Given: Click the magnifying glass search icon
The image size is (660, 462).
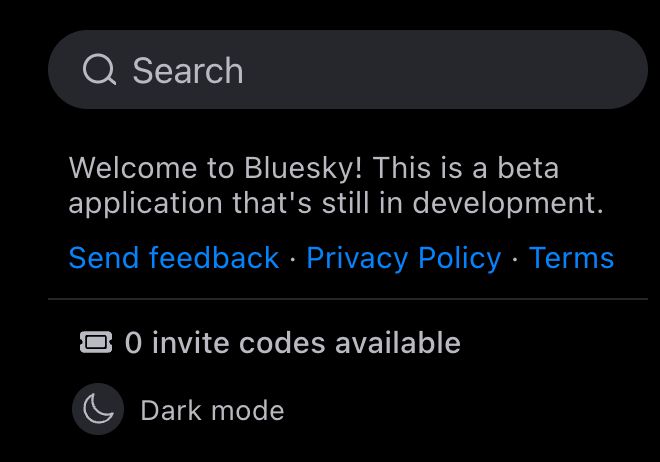Looking at the screenshot, I should click(99, 70).
